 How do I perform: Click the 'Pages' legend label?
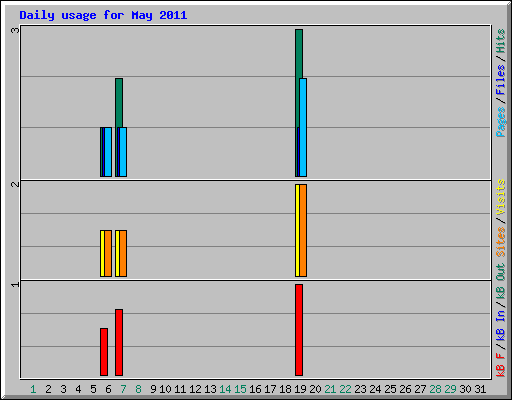pos(500,122)
